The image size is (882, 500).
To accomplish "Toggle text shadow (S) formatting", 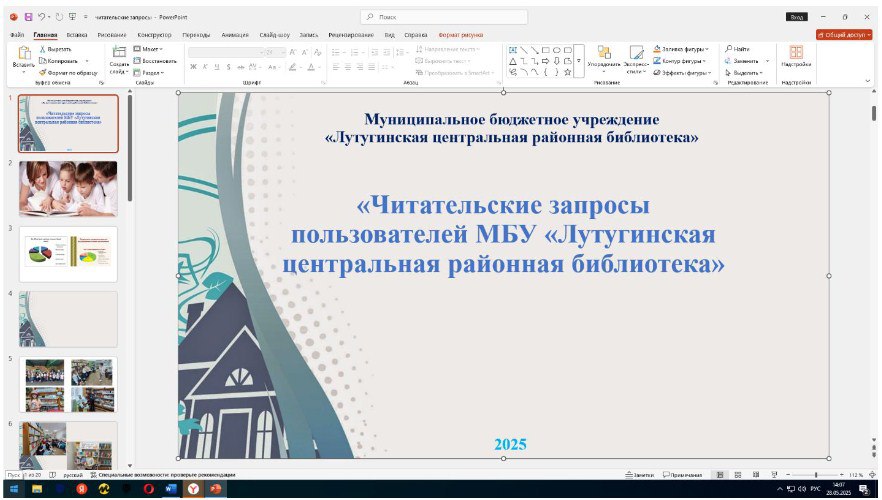I will 228,67.
